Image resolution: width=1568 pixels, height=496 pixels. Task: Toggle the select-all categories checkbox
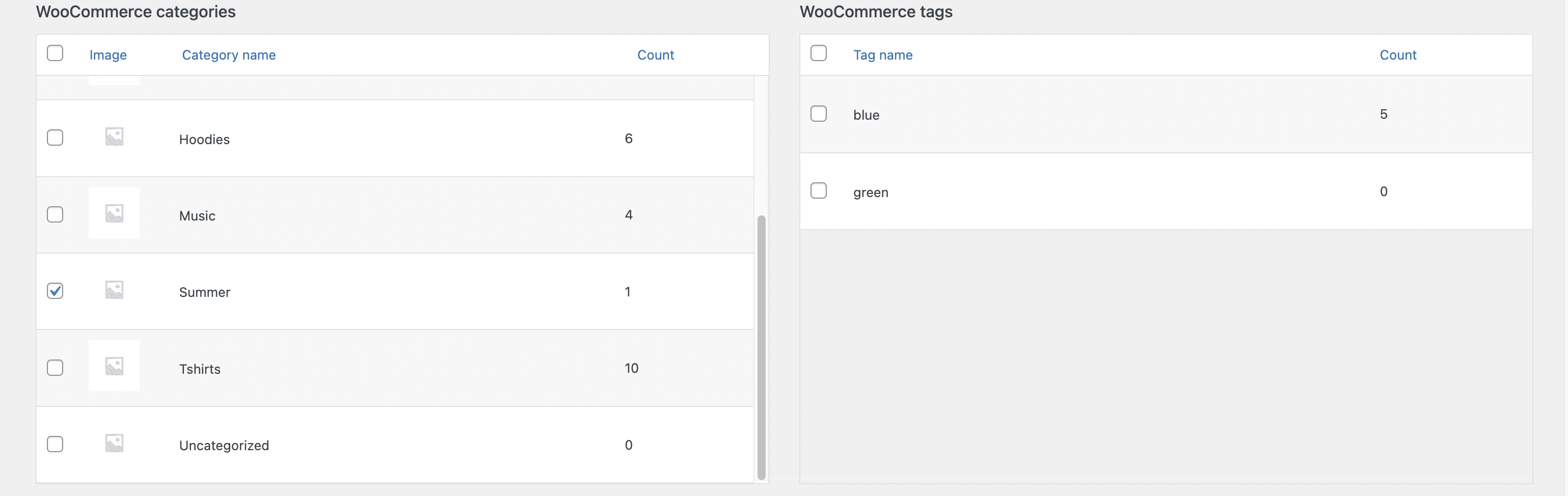(x=55, y=53)
